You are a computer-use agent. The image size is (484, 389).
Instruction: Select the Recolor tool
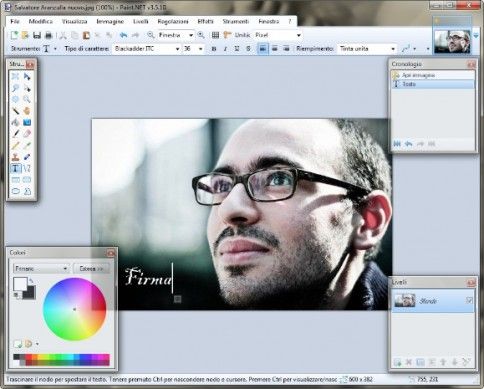27,157
